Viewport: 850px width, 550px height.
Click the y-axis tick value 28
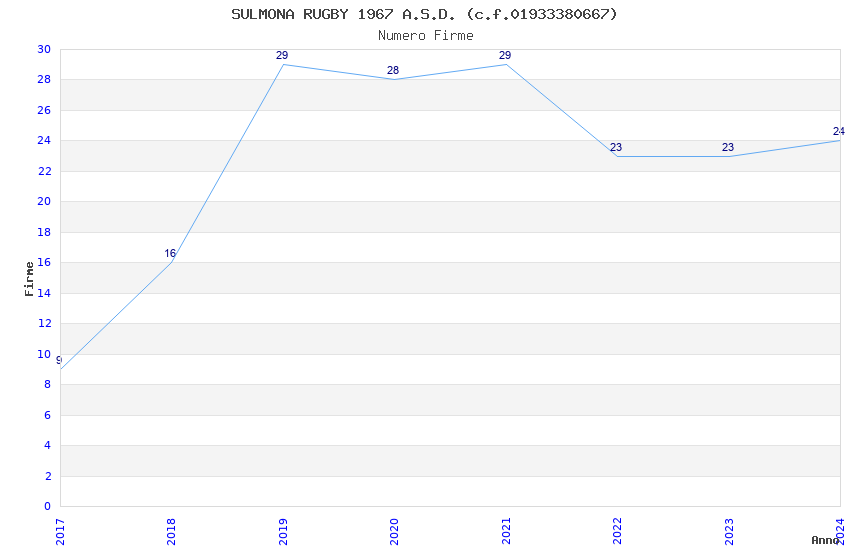pos(44,80)
